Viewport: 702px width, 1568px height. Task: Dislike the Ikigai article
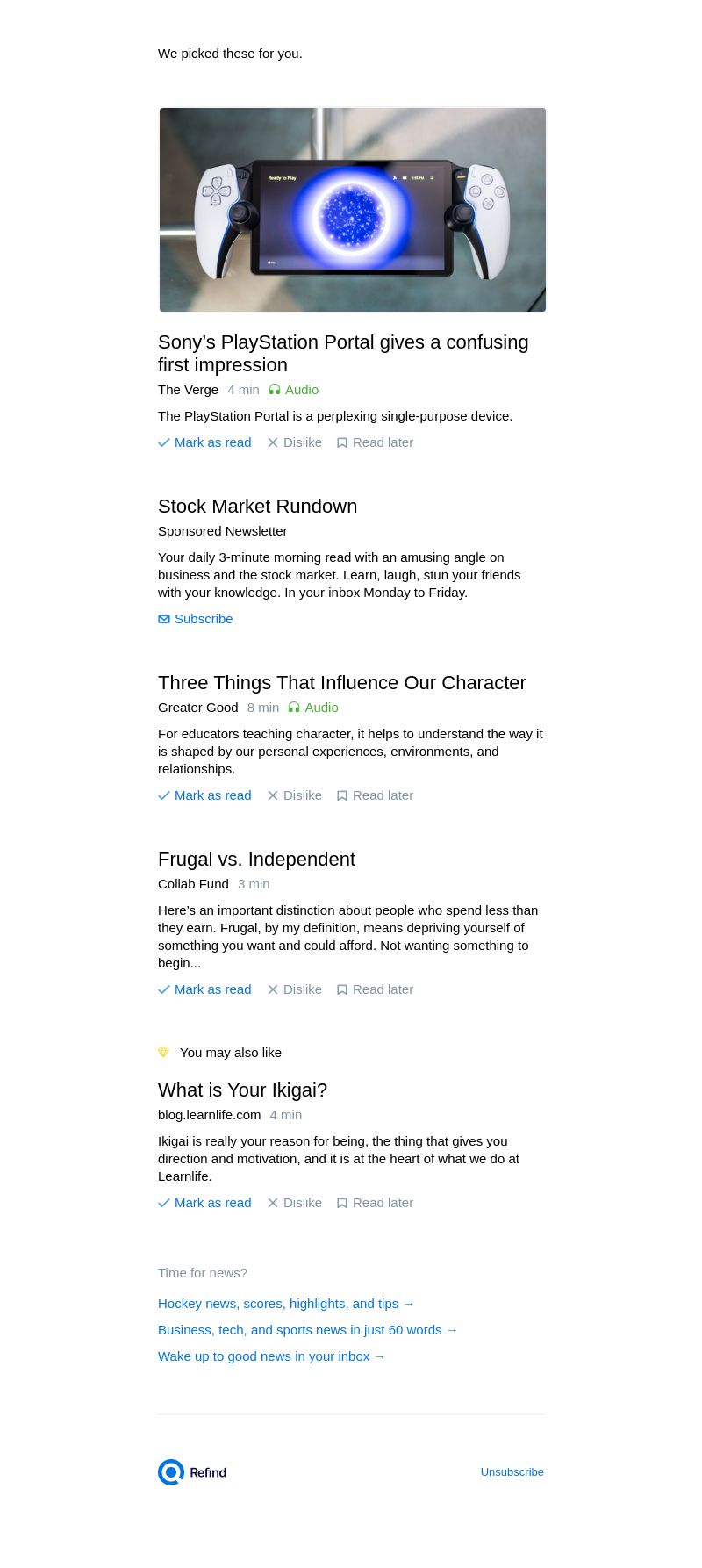(295, 1203)
